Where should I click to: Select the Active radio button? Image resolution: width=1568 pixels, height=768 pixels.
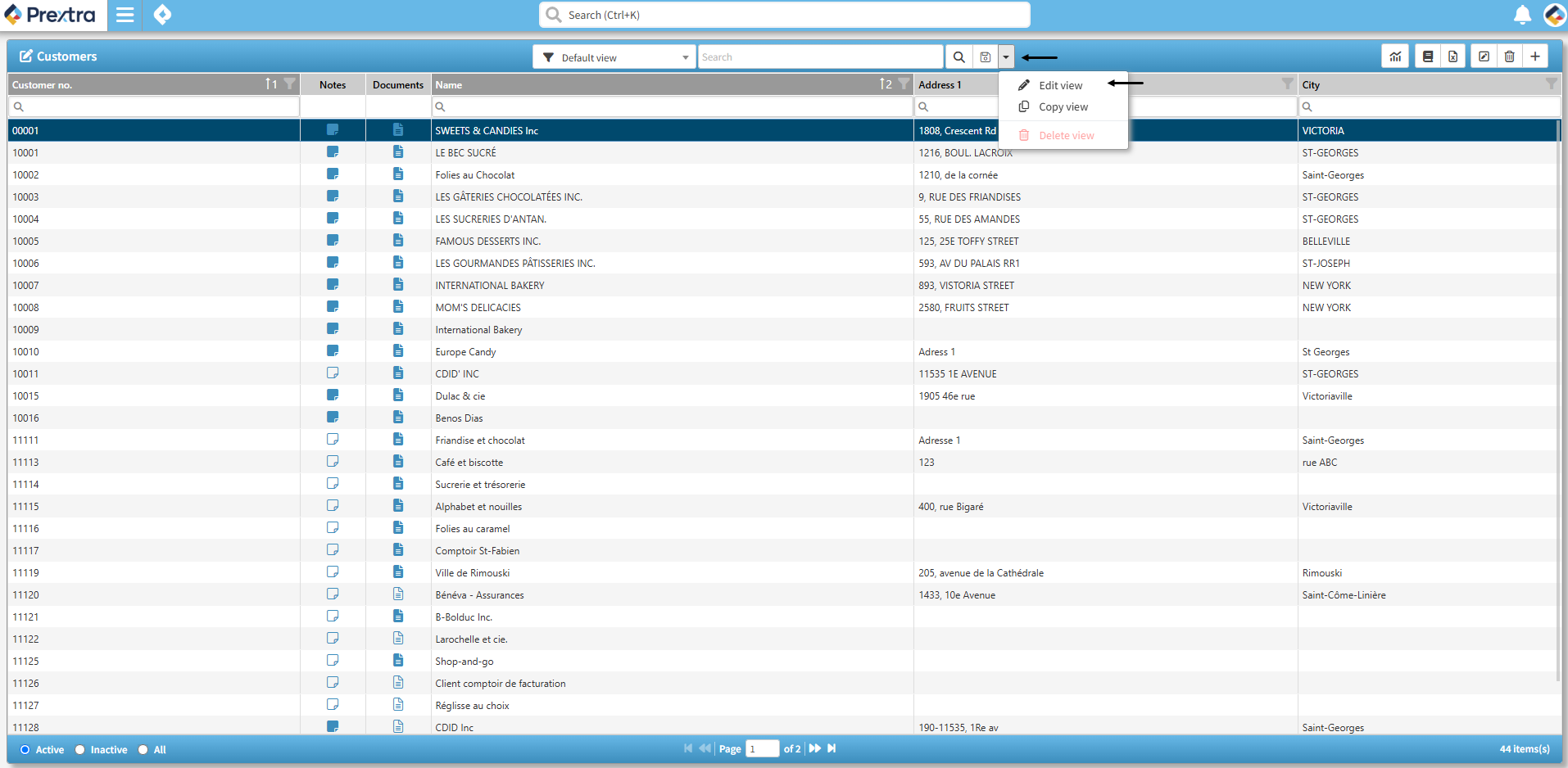tap(25, 749)
